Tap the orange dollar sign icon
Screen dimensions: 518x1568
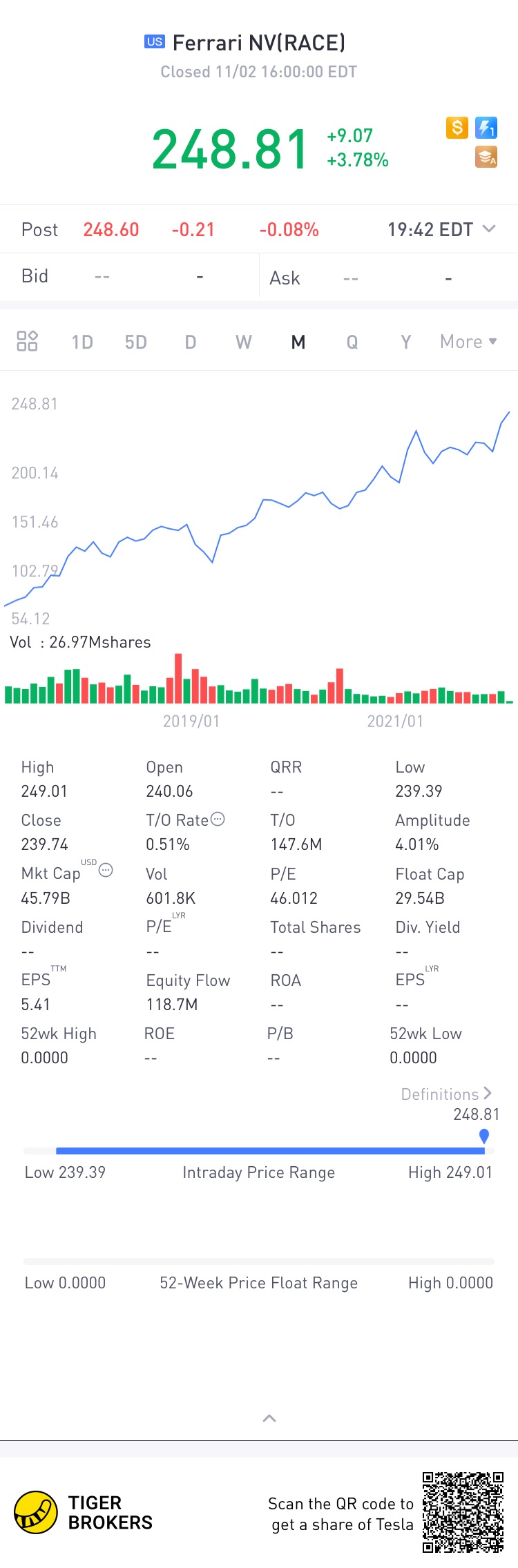pos(457,128)
